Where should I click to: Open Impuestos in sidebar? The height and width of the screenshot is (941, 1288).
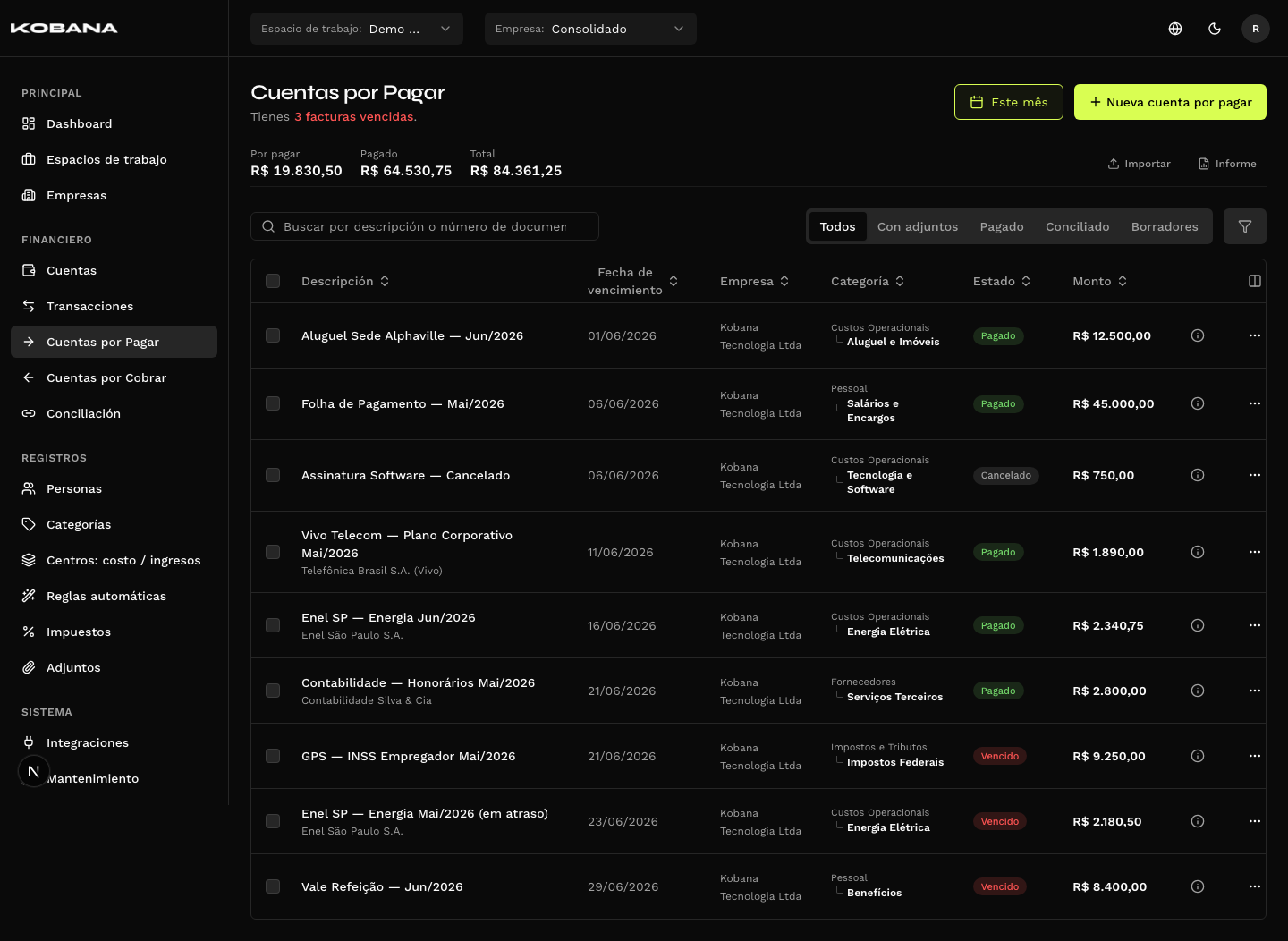pos(114,632)
